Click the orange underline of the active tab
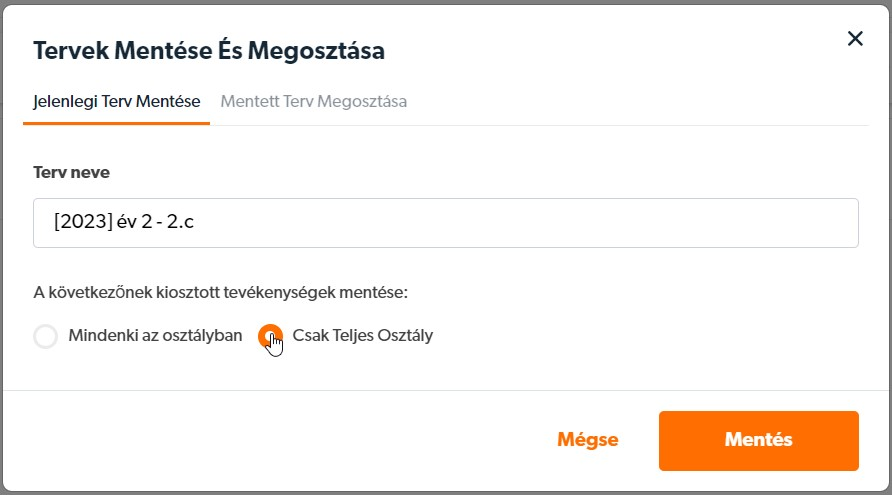892x495 pixels. 117,123
